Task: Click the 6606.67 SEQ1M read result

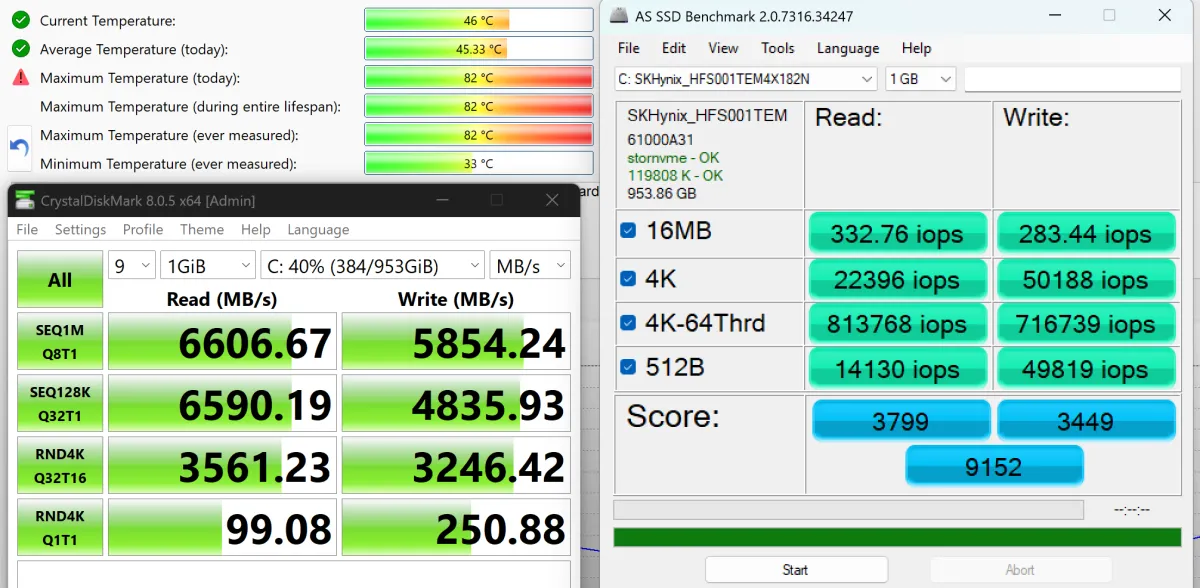Action: click(222, 342)
